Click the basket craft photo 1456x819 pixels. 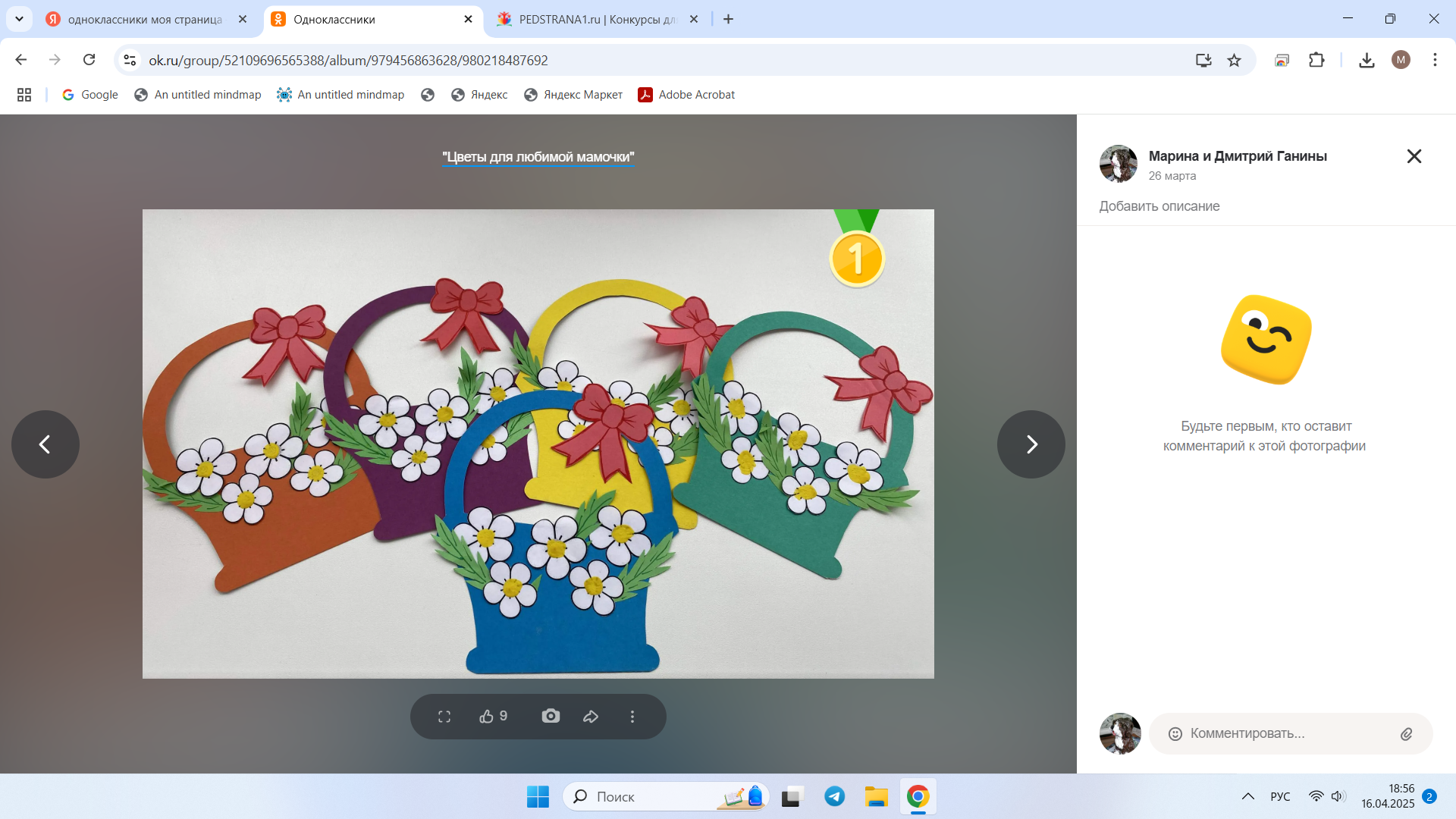point(538,444)
